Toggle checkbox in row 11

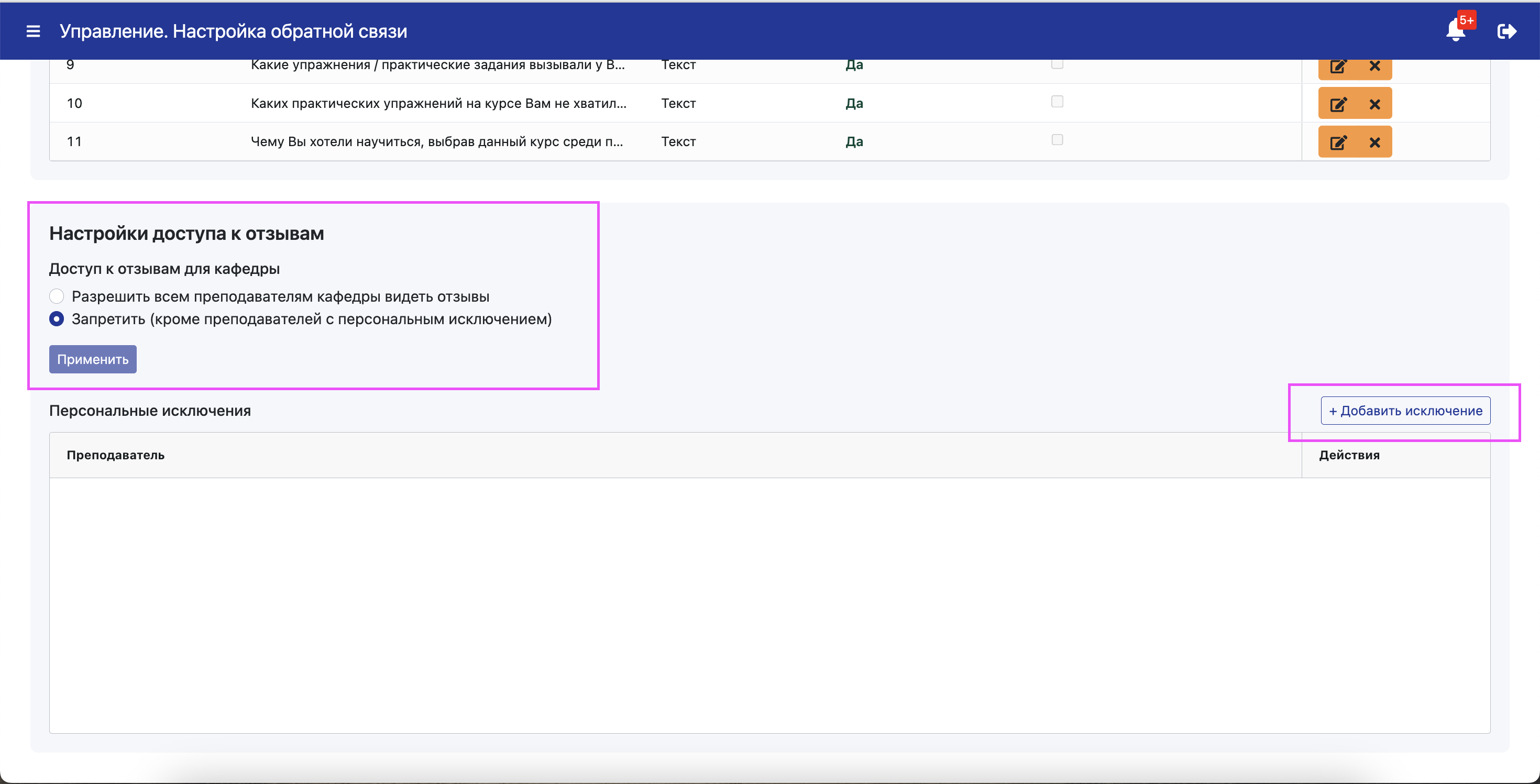(x=1057, y=140)
